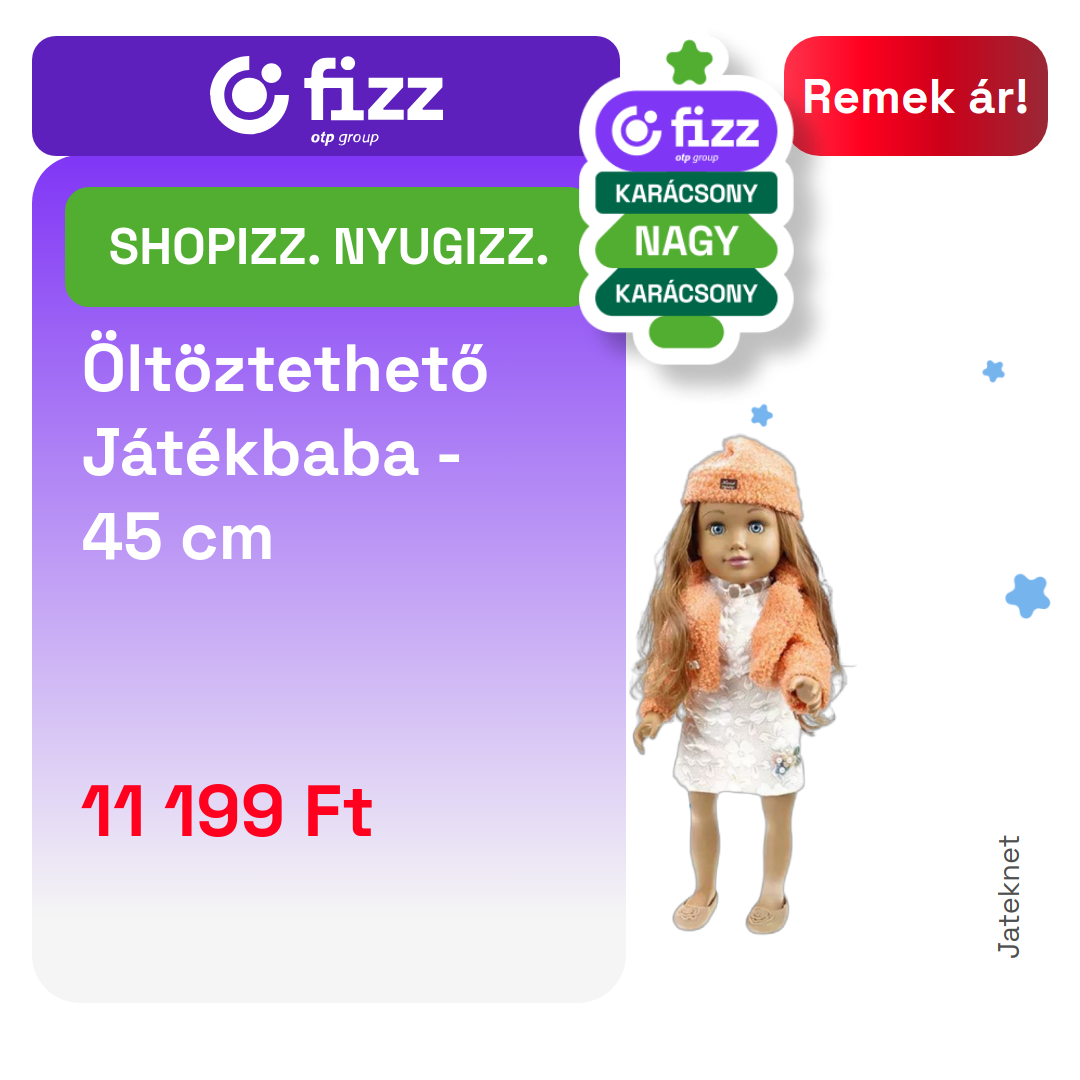This screenshot has width=1080, height=1080.
Task: Click the SHOPIZZ. NYUGIZZ. green banner
Action: pyautogui.click(x=329, y=247)
